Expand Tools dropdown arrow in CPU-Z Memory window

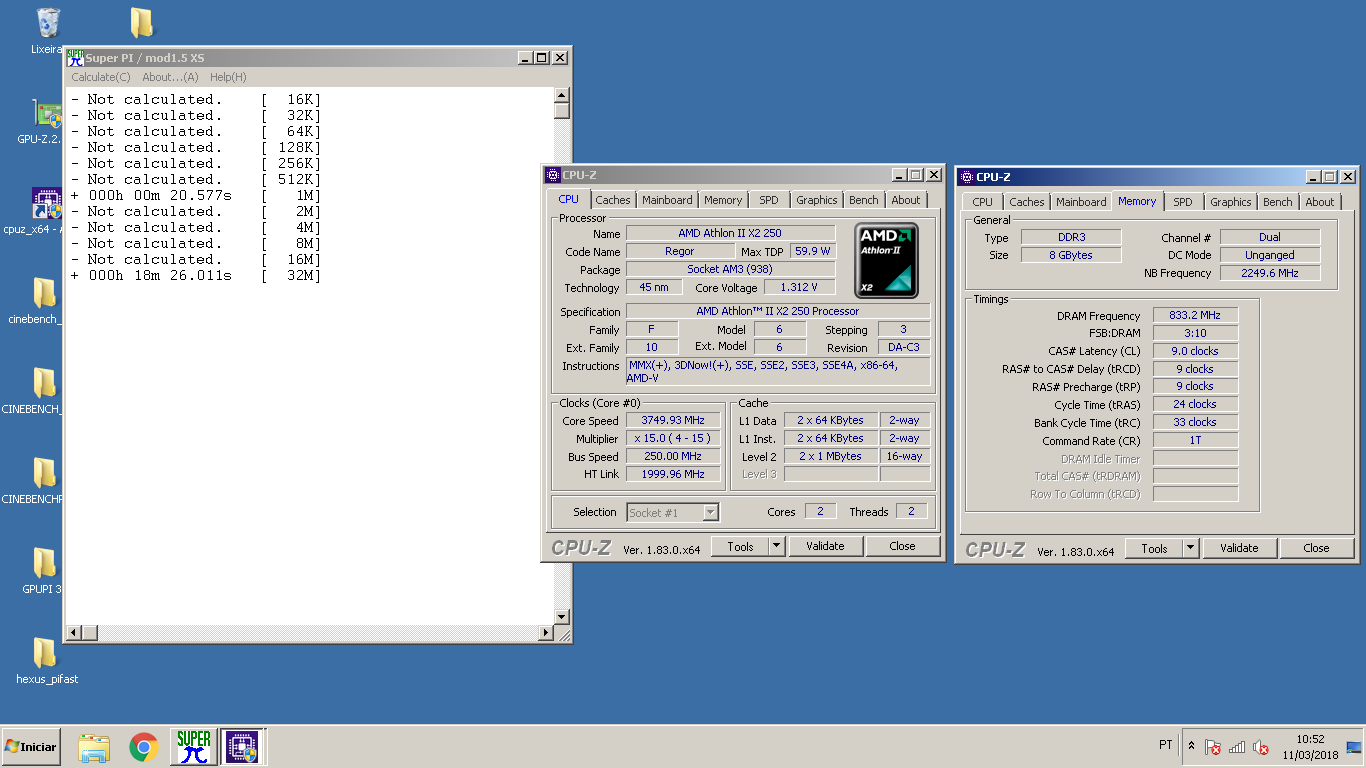tap(1191, 548)
